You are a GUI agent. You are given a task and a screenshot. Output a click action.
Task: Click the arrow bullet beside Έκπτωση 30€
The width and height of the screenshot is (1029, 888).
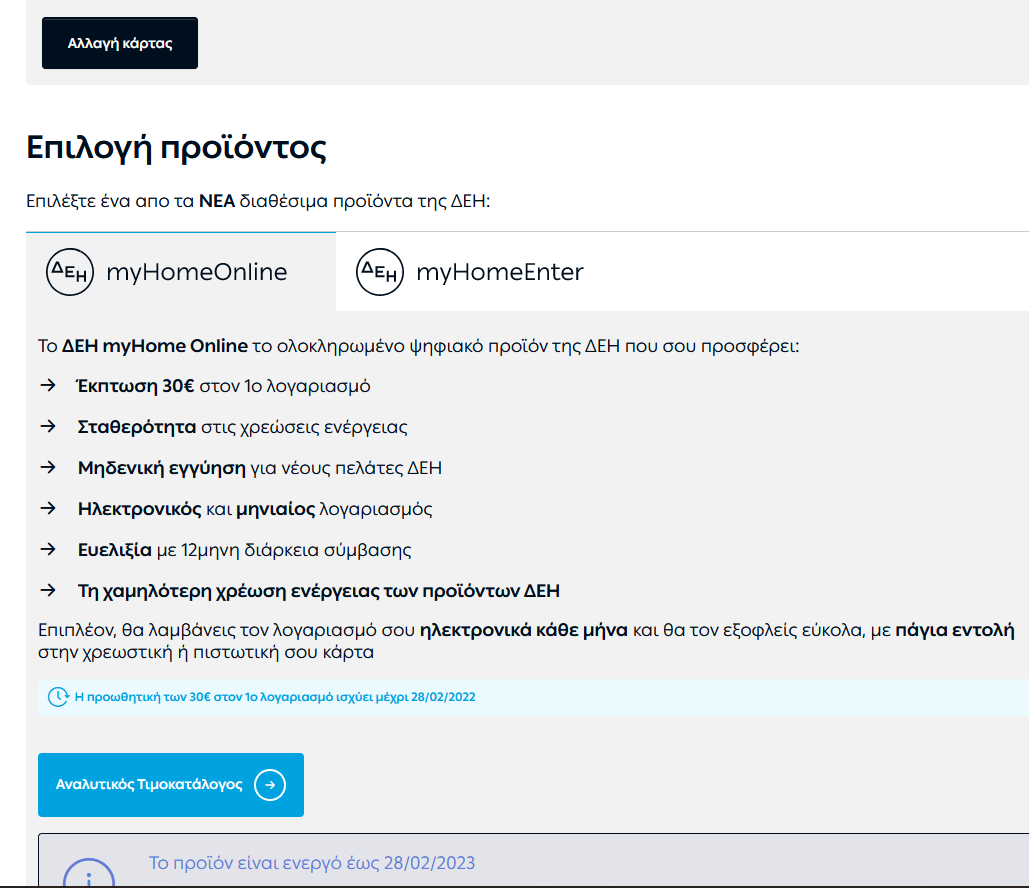(x=48, y=385)
